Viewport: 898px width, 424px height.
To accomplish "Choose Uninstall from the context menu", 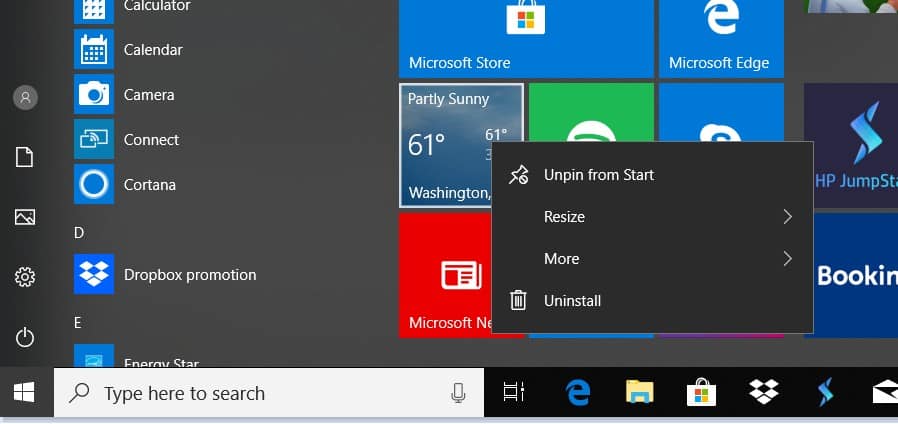I will point(652,300).
